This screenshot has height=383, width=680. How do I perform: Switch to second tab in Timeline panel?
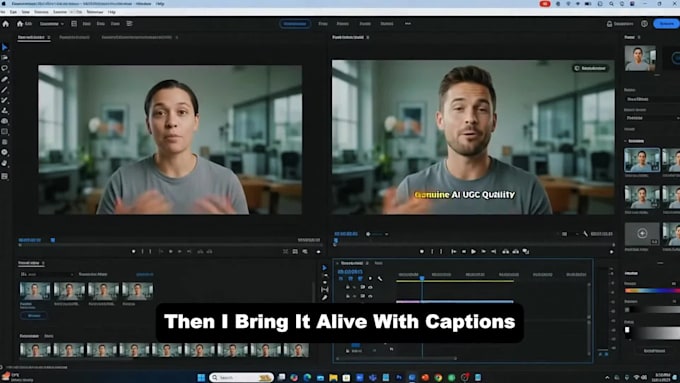pyautogui.click(x=379, y=263)
